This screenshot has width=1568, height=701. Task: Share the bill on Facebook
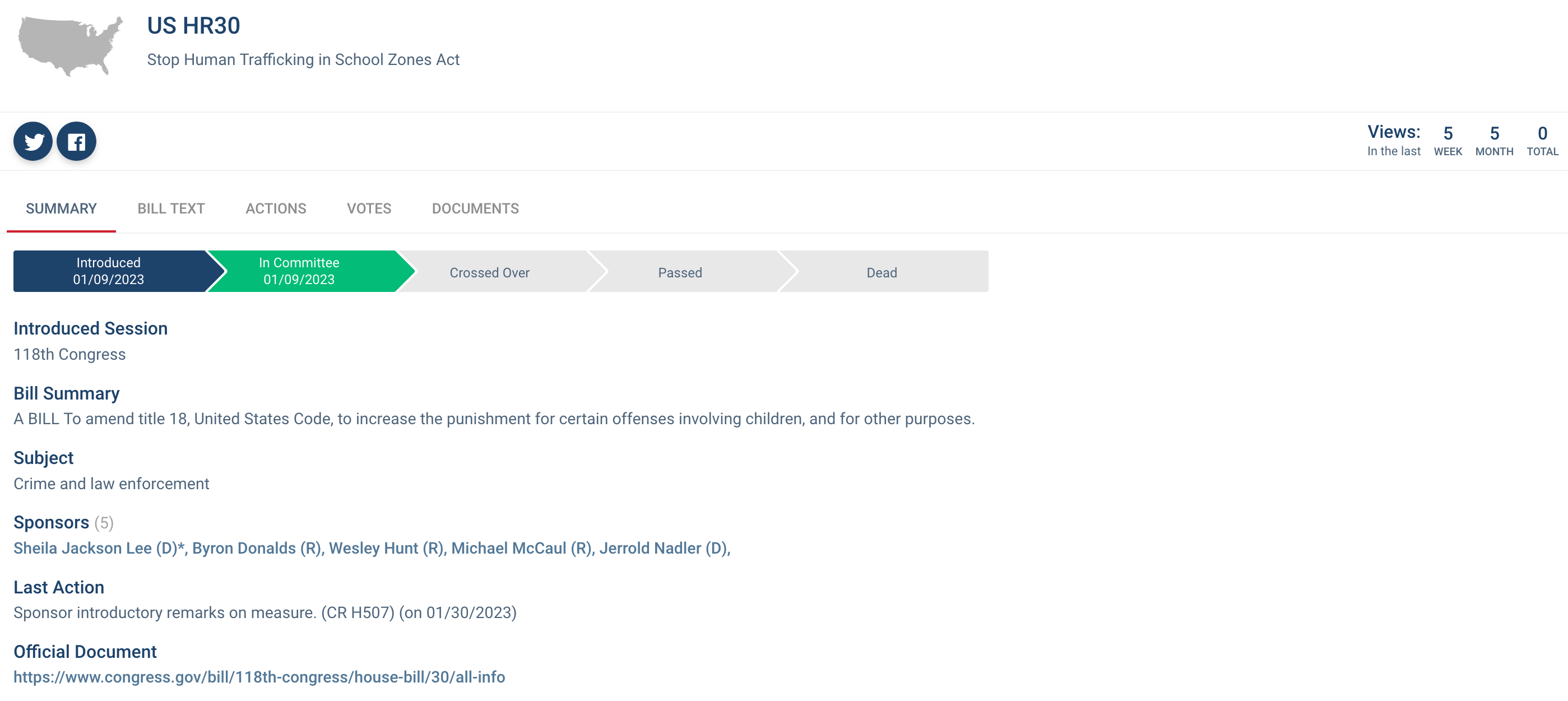pyautogui.click(x=76, y=142)
